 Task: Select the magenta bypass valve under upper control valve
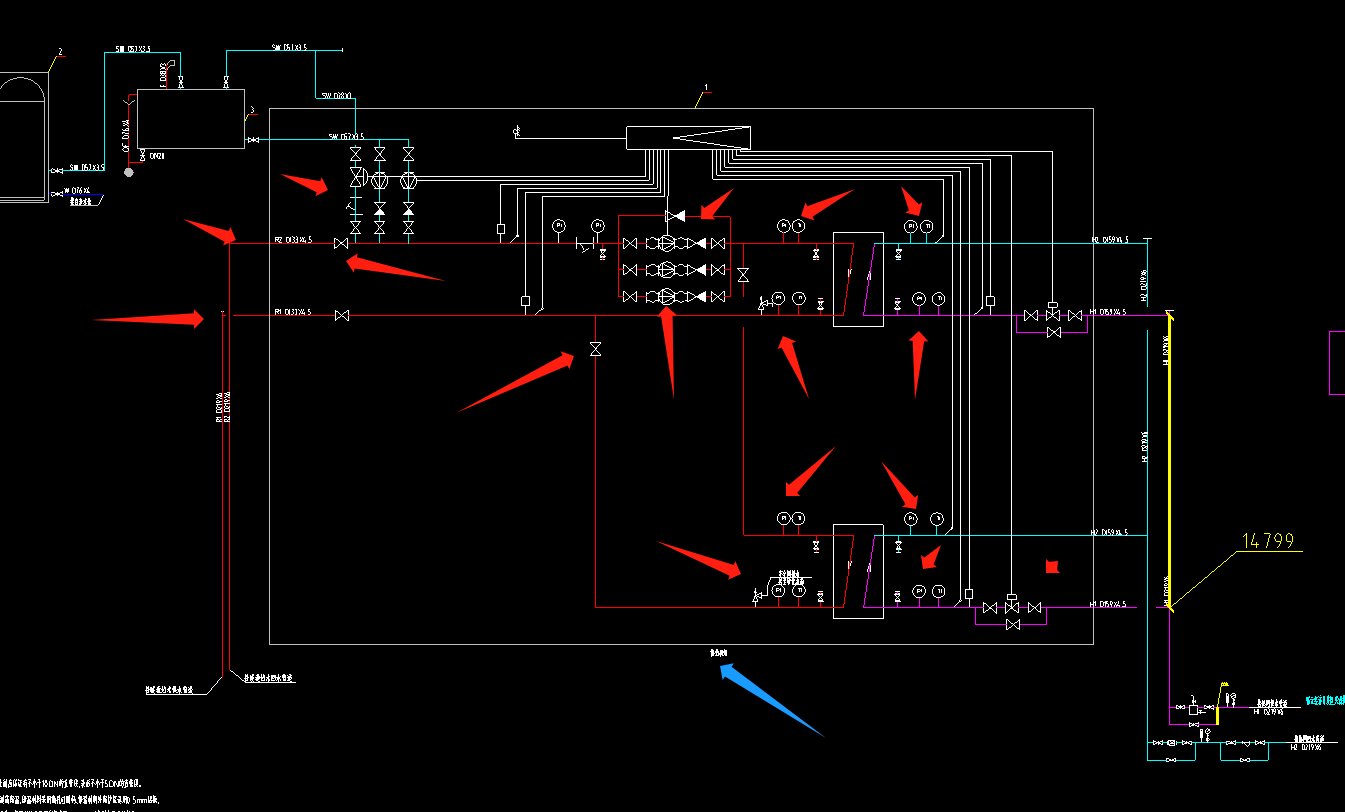pos(1052,332)
